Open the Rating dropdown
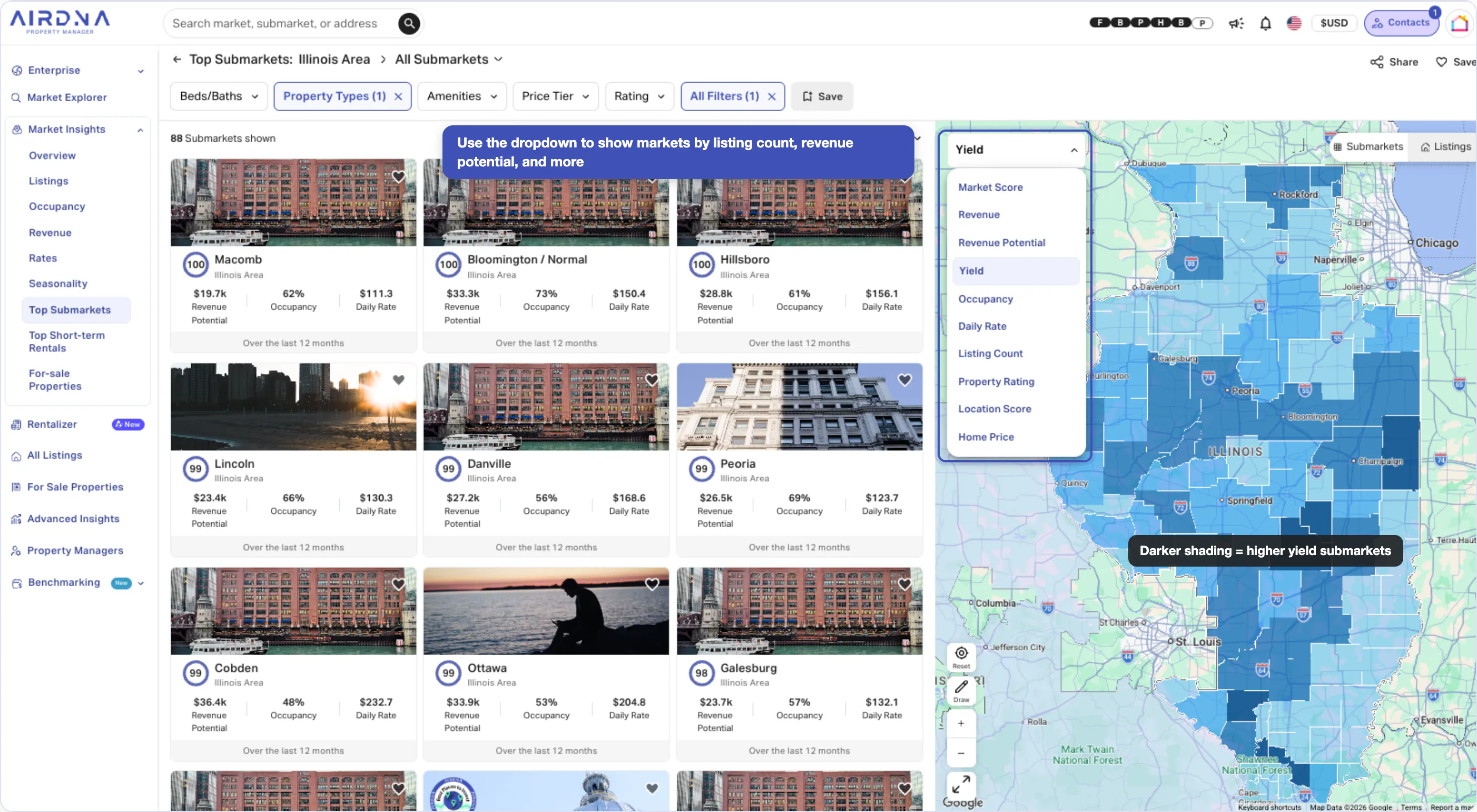 tap(639, 96)
